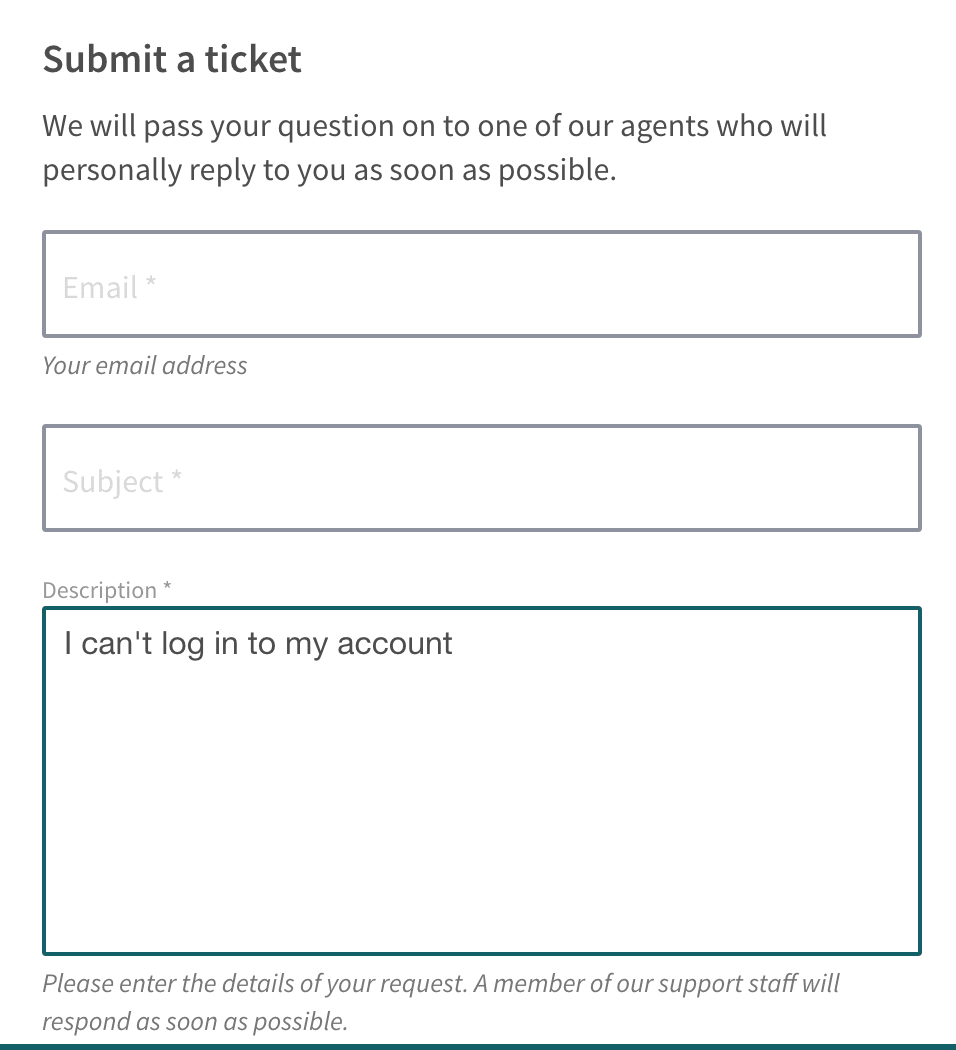This screenshot has width=956, height=1050.
Task: Click the Email input field
Action: [480, 284]
